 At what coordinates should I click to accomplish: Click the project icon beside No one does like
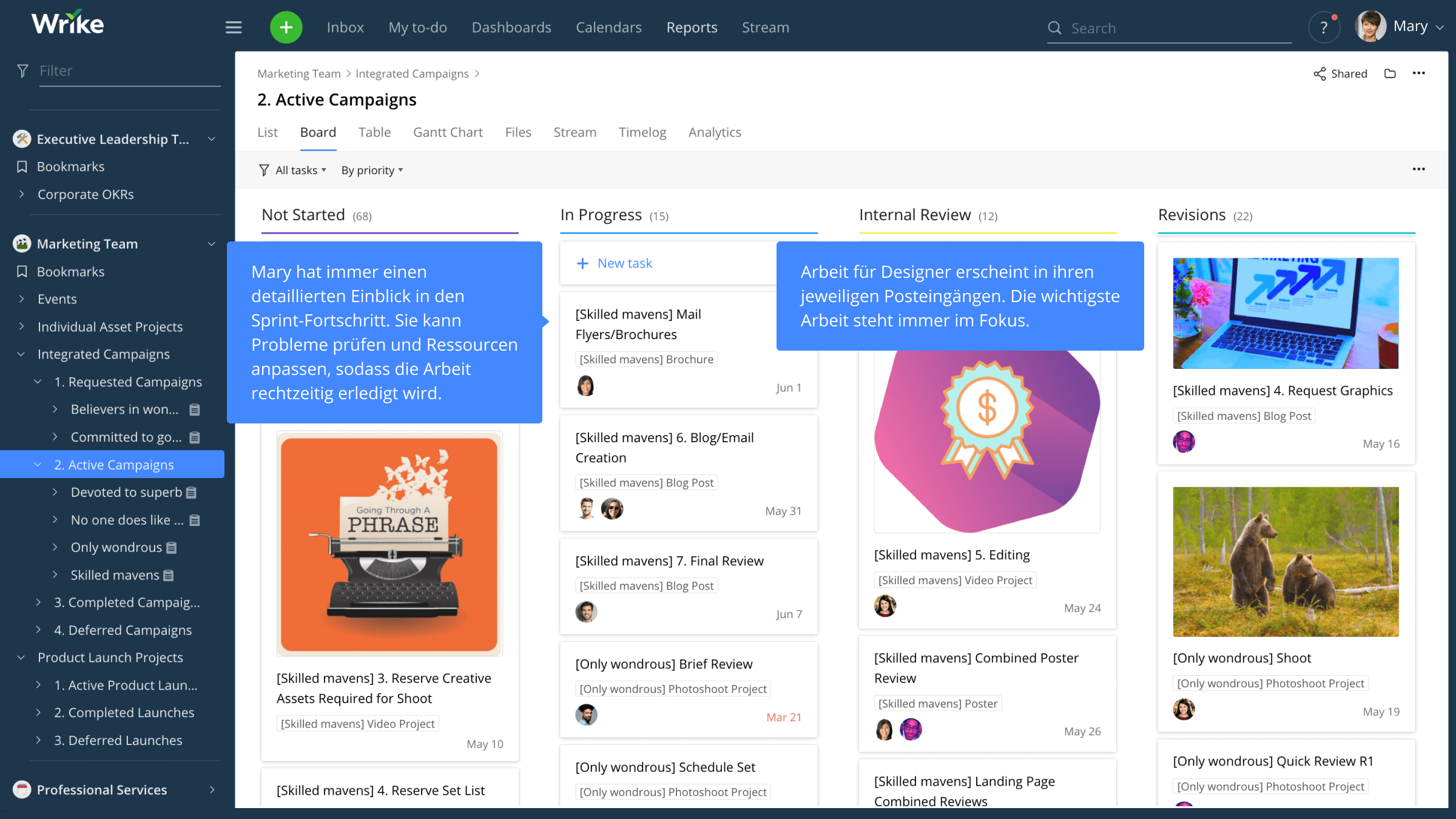(x=195, y=520)
